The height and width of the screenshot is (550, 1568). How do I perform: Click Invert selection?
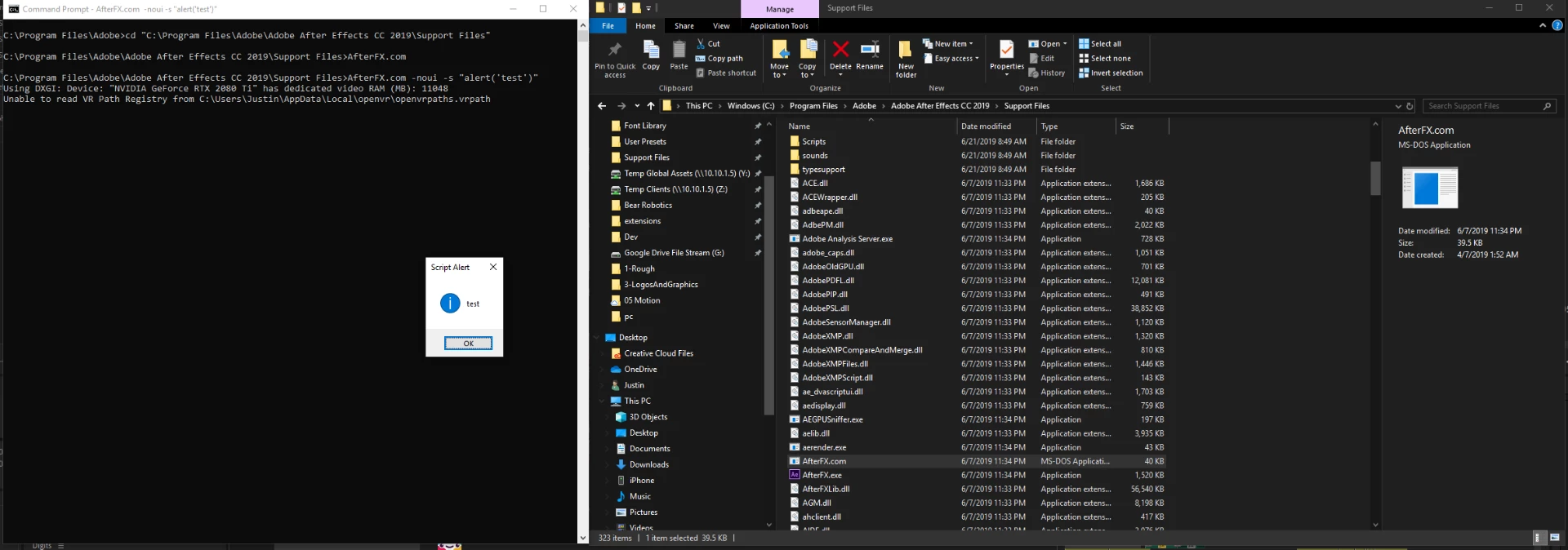1111,73
